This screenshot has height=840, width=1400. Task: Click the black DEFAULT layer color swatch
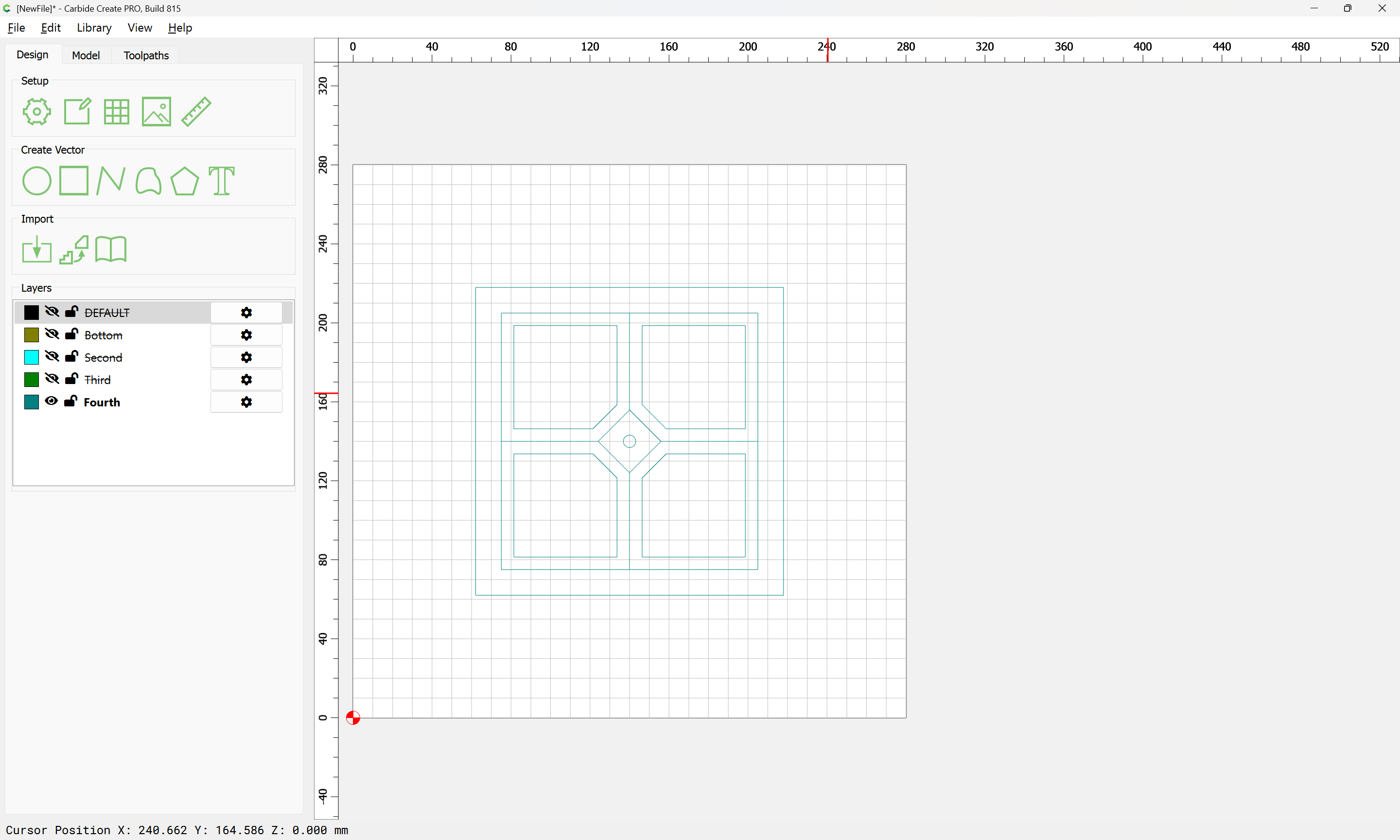(32, 313)
